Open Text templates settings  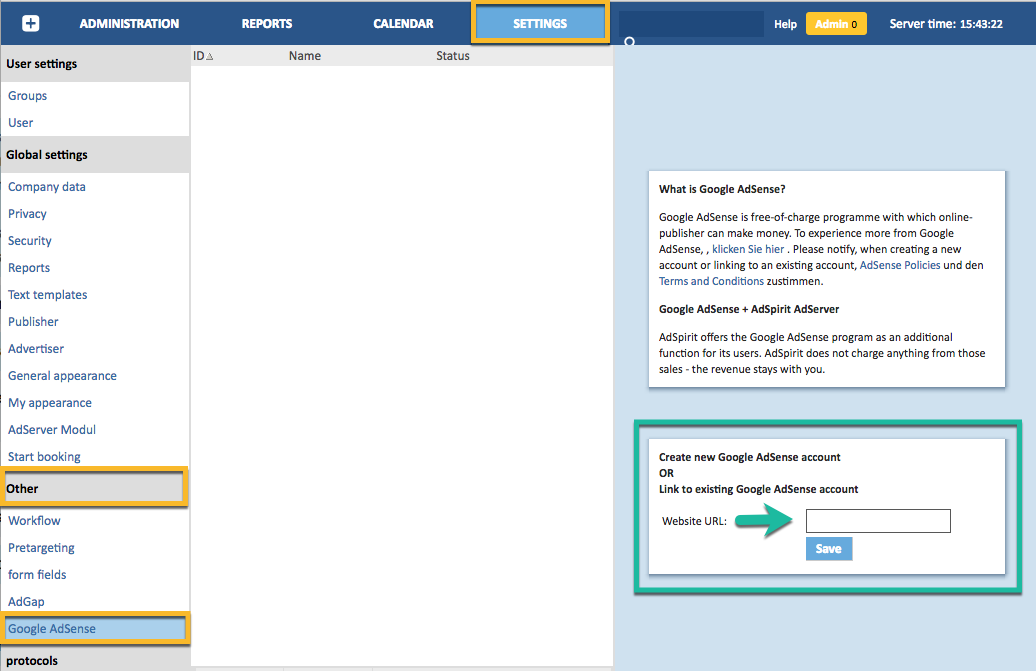pyautogui.click(x=48, y=295)
